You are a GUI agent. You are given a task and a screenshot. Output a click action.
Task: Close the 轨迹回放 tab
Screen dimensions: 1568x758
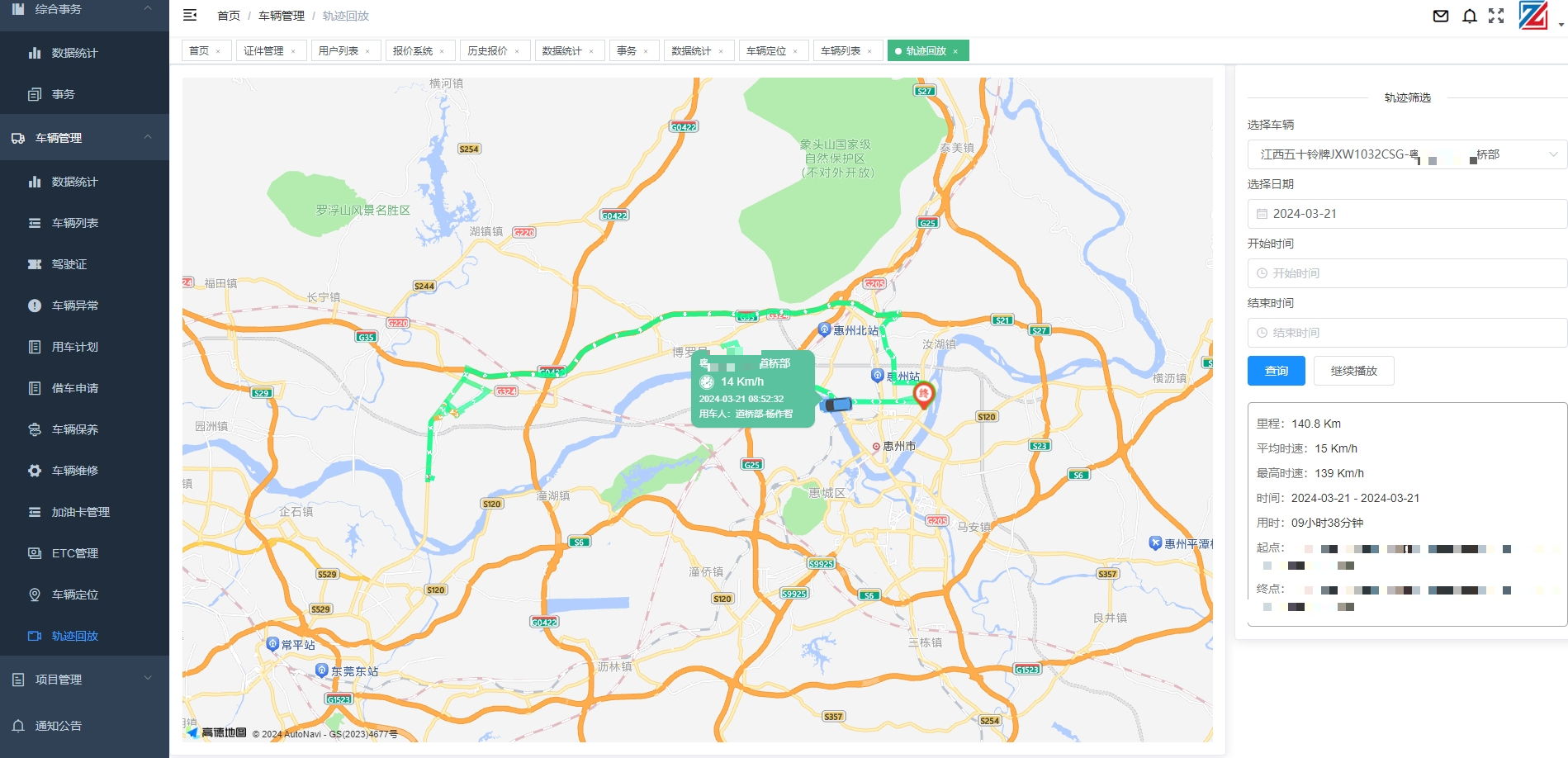pyautogui.click(x=955, y=51)
